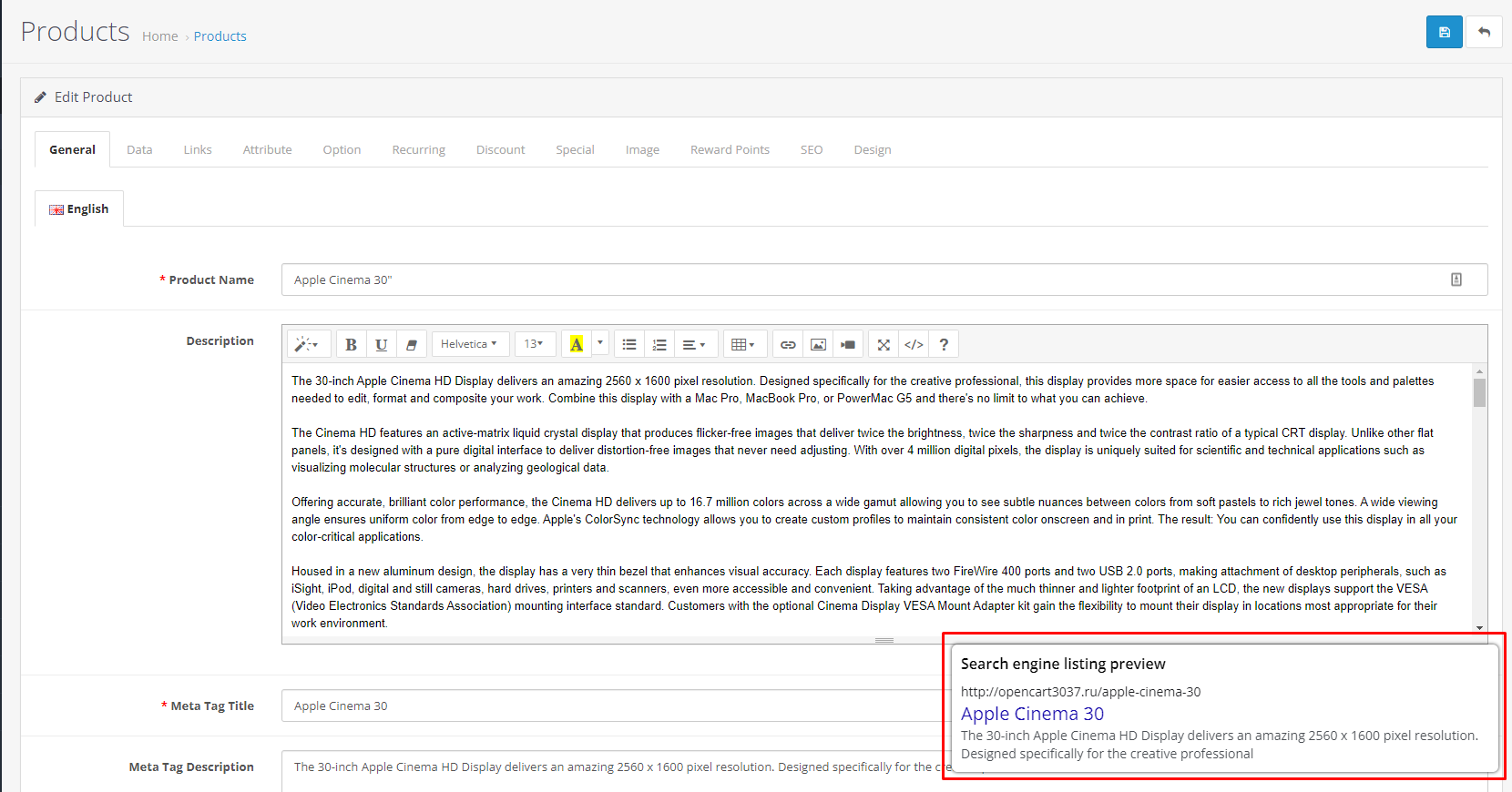Viewport: 1512px width, 792px height.
Task: Open editor help question mark
Action: pyautogui.click(x=944, y=344)
